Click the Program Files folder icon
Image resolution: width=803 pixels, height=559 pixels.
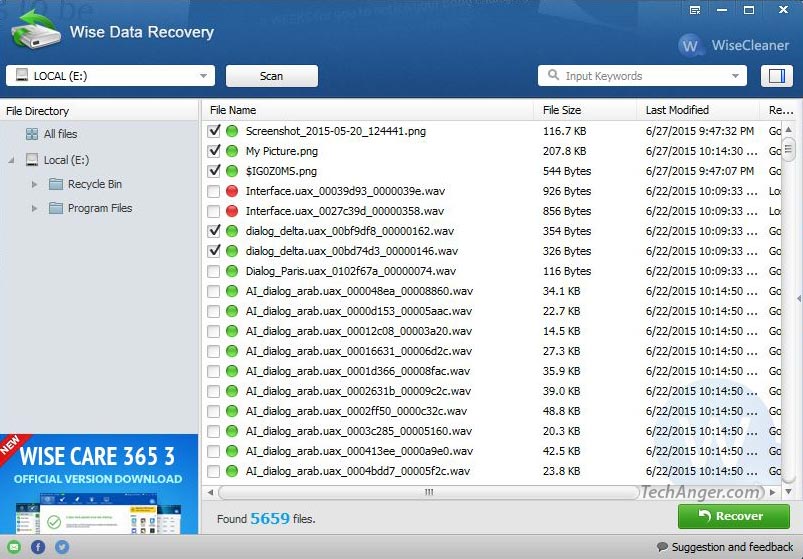pyautogui.click(x=56, y=208)
